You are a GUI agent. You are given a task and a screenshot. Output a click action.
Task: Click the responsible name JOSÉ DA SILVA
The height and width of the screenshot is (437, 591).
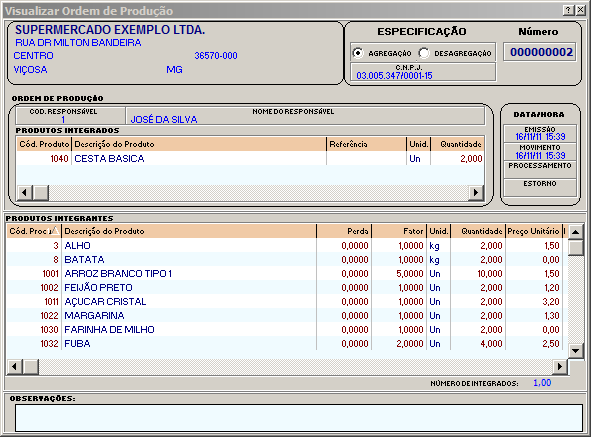(x=164, y=120)
